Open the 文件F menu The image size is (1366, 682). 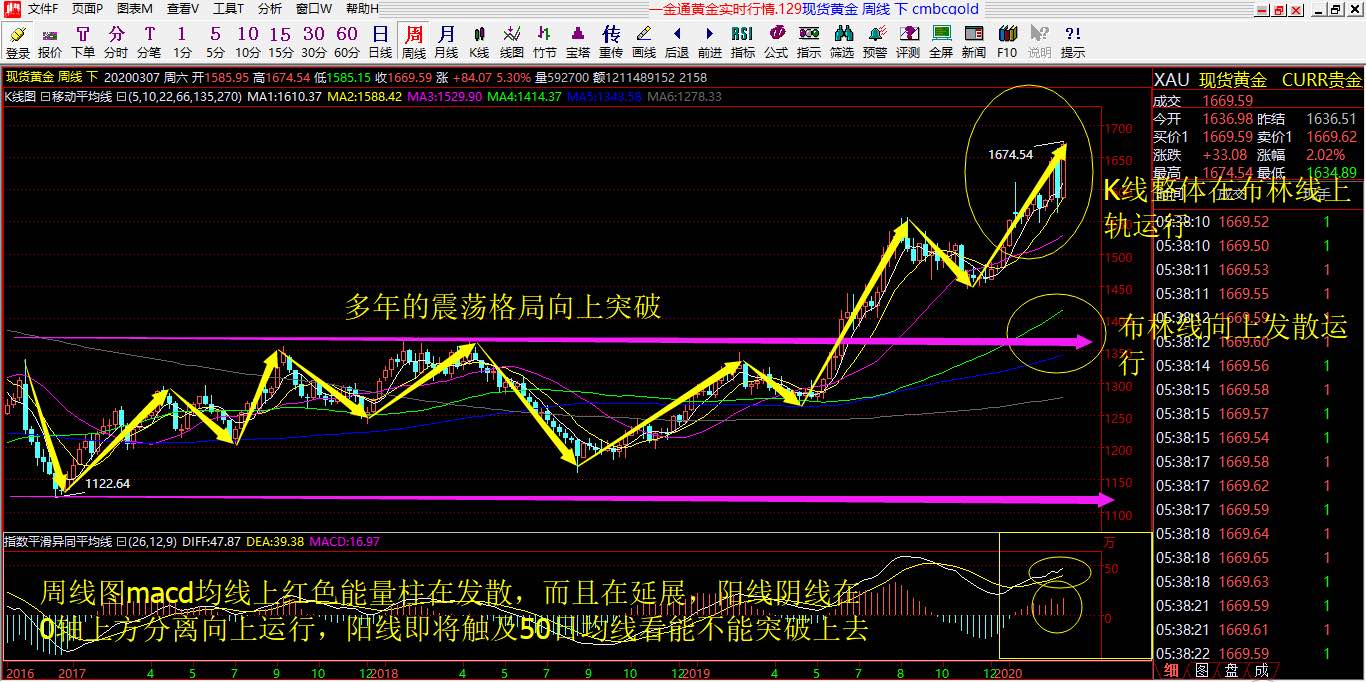[x=42, y=9]
